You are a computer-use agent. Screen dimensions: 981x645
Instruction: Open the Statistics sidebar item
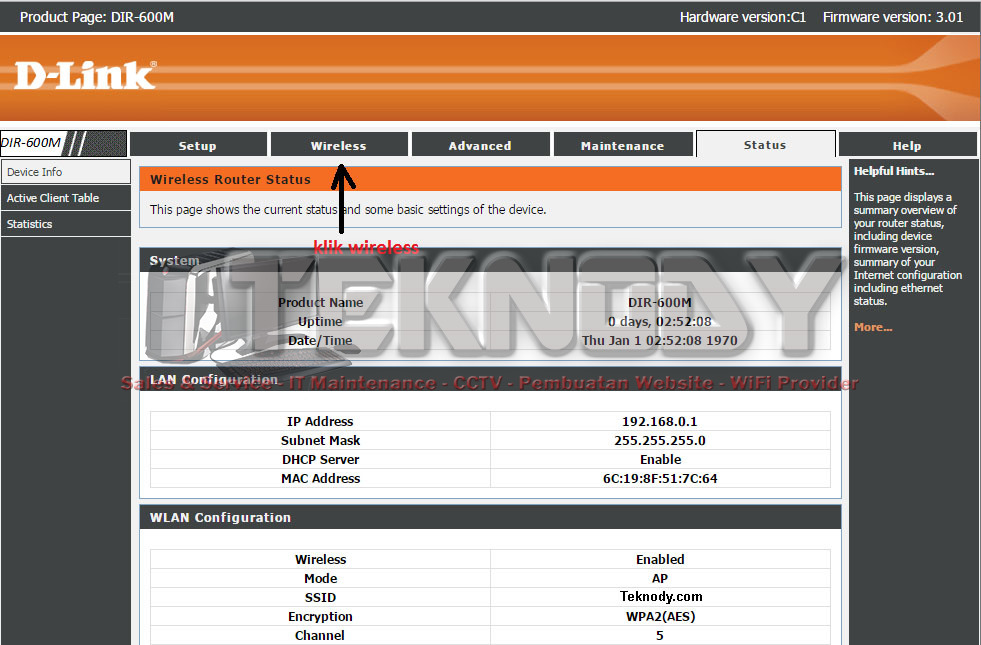point(66,224)
